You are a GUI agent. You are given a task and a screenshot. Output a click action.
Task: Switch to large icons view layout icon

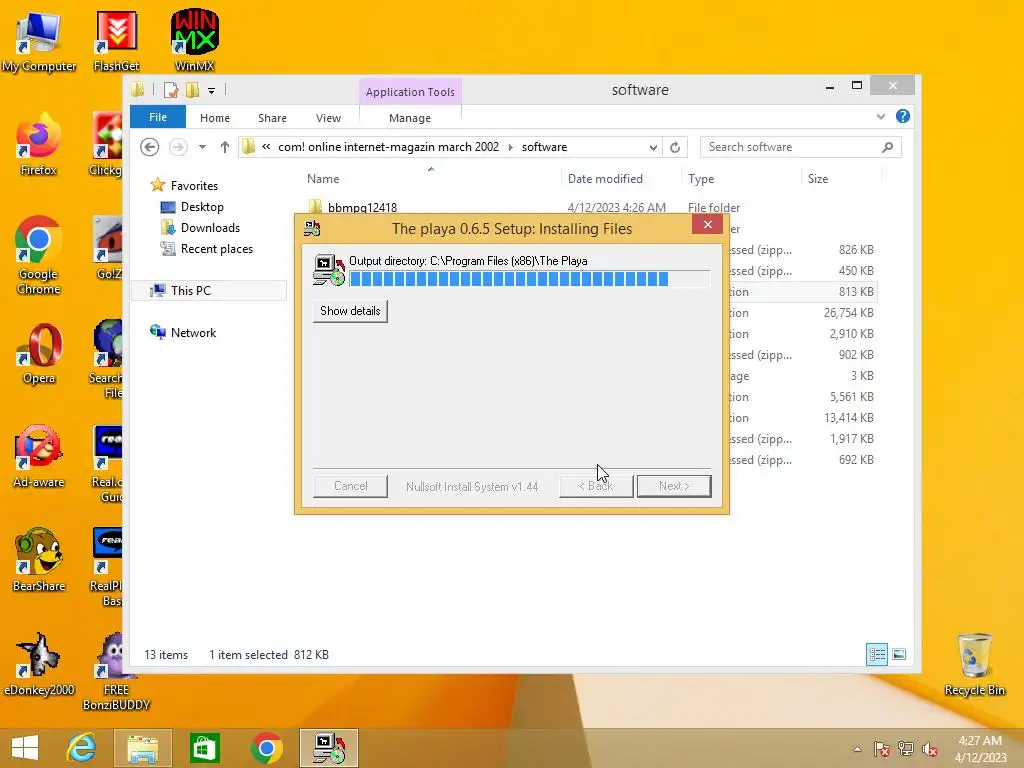tap(899, 654)
